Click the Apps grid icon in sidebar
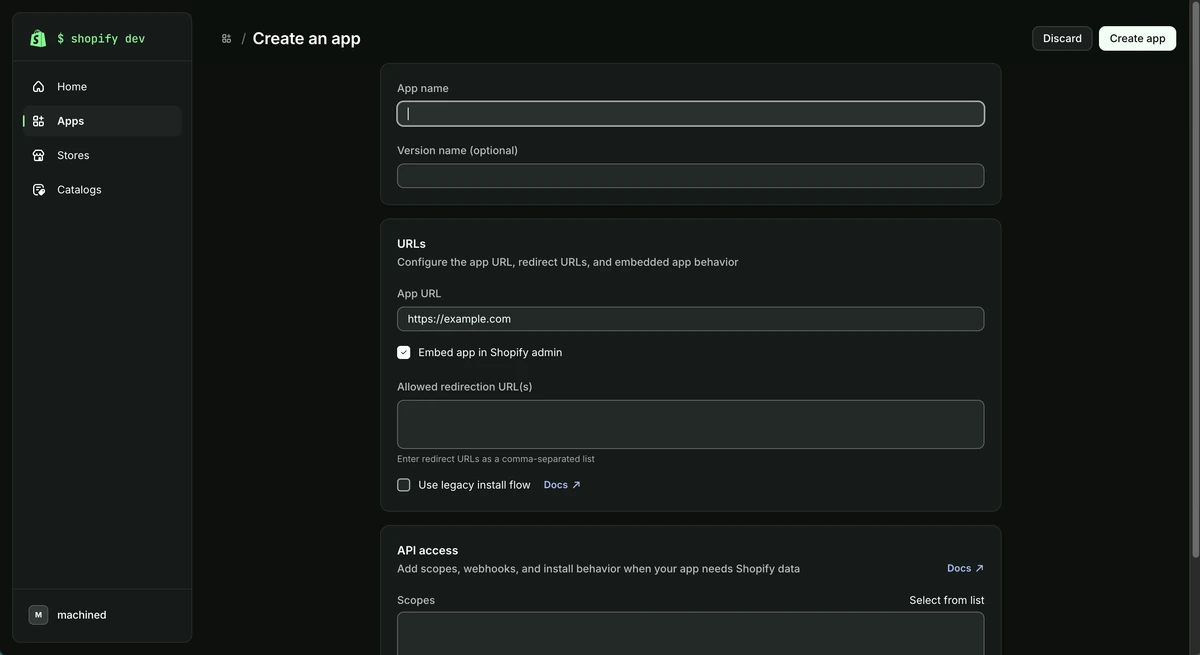Viewport: 1200px width, 655px height. pos(38,121)
